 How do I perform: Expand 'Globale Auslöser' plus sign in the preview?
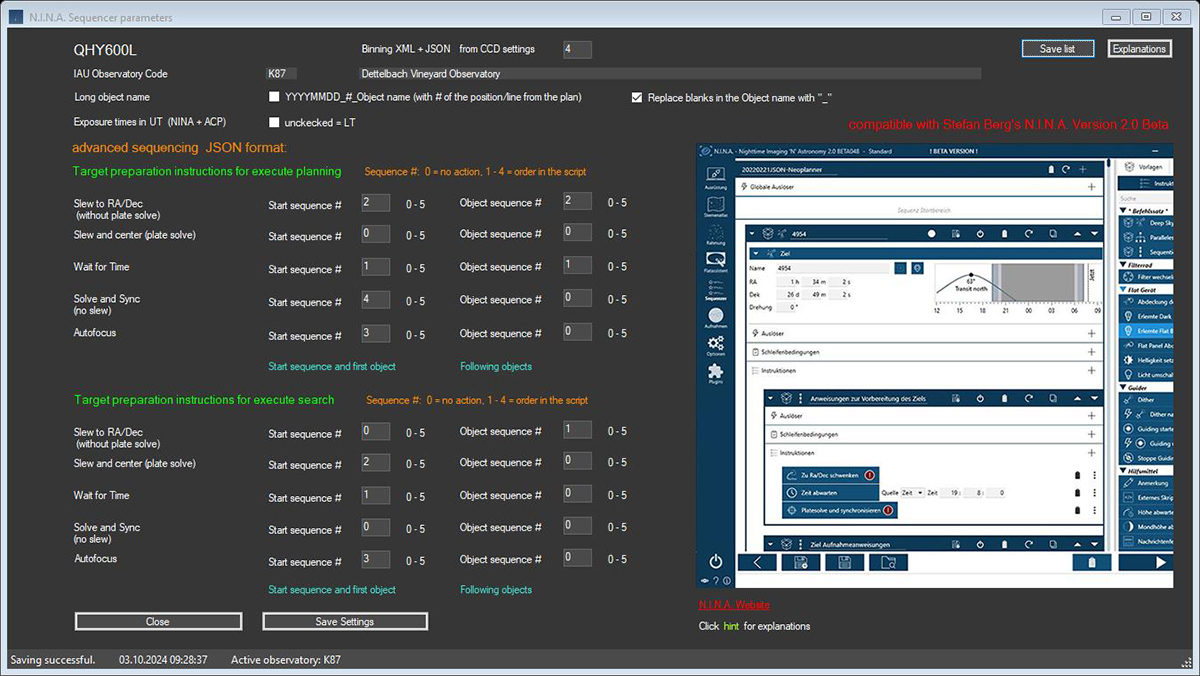click(1091, 187)
